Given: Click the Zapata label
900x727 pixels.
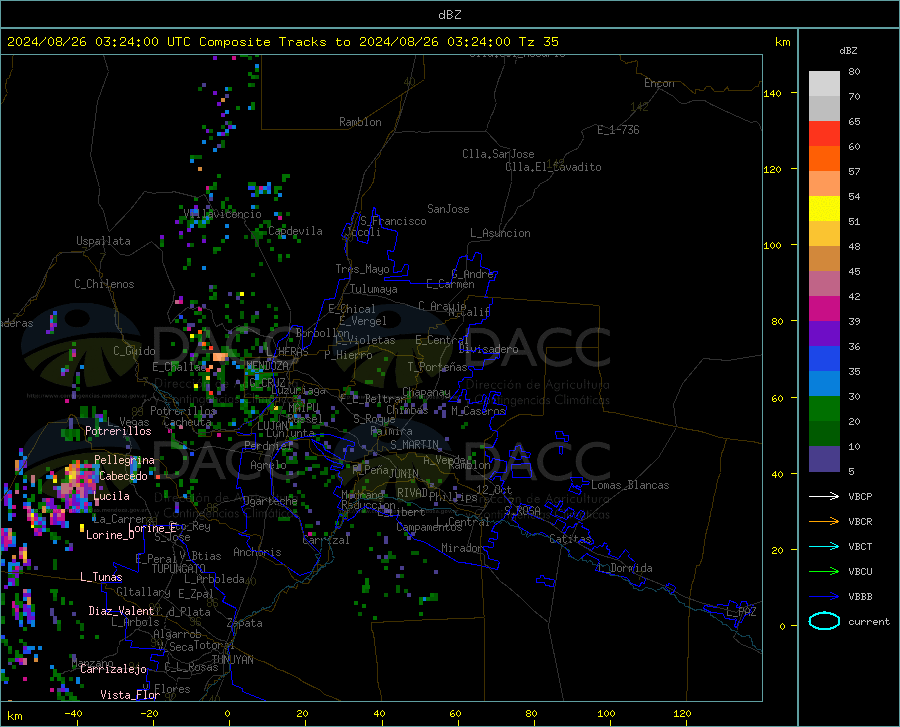Looking at the screenshot, I should (245, 623).
